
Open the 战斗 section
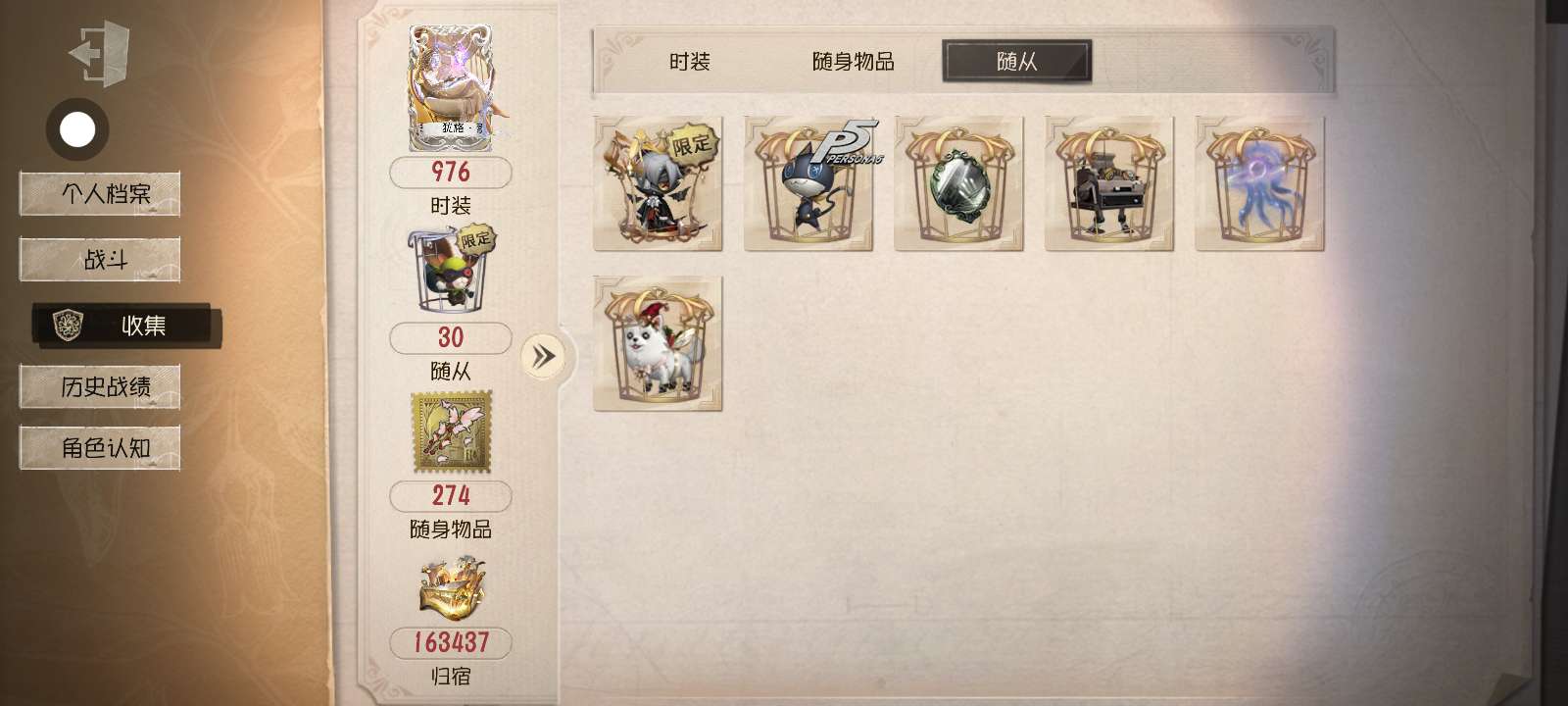[x=100, y=260]
